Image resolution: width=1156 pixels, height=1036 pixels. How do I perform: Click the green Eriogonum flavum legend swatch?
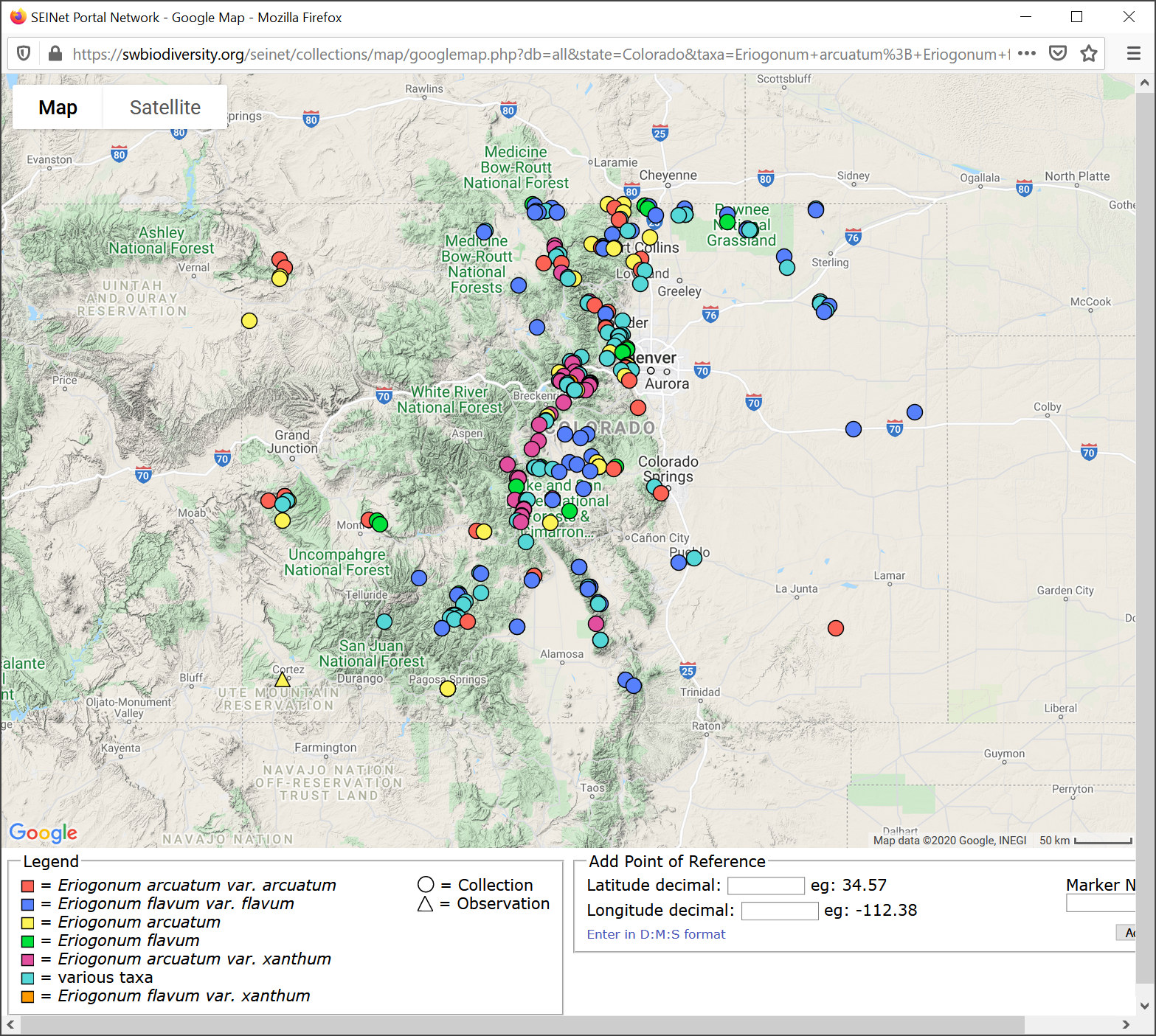click(28, 941)
